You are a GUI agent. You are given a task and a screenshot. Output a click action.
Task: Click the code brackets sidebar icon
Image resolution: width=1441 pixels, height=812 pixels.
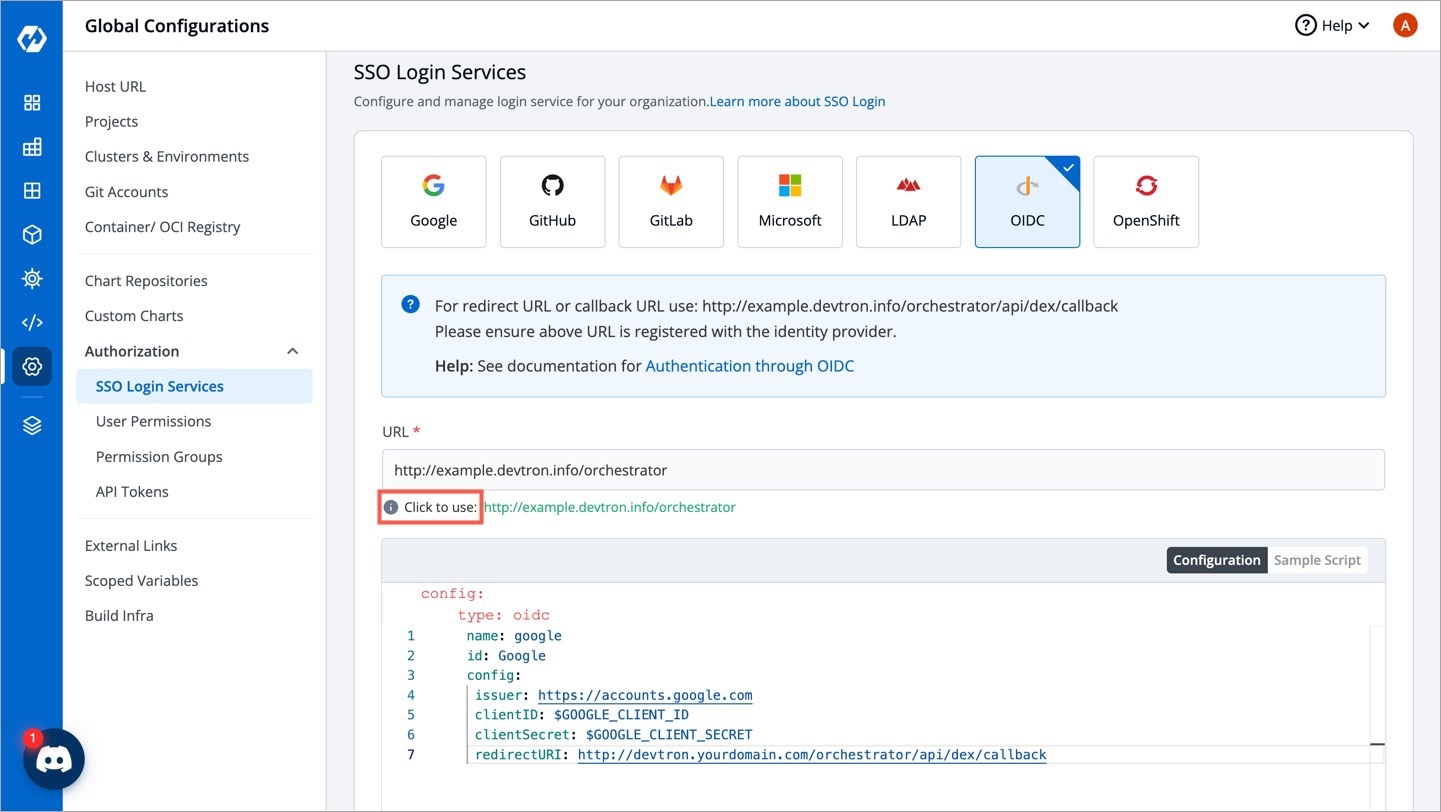click(x=32, y=322)
